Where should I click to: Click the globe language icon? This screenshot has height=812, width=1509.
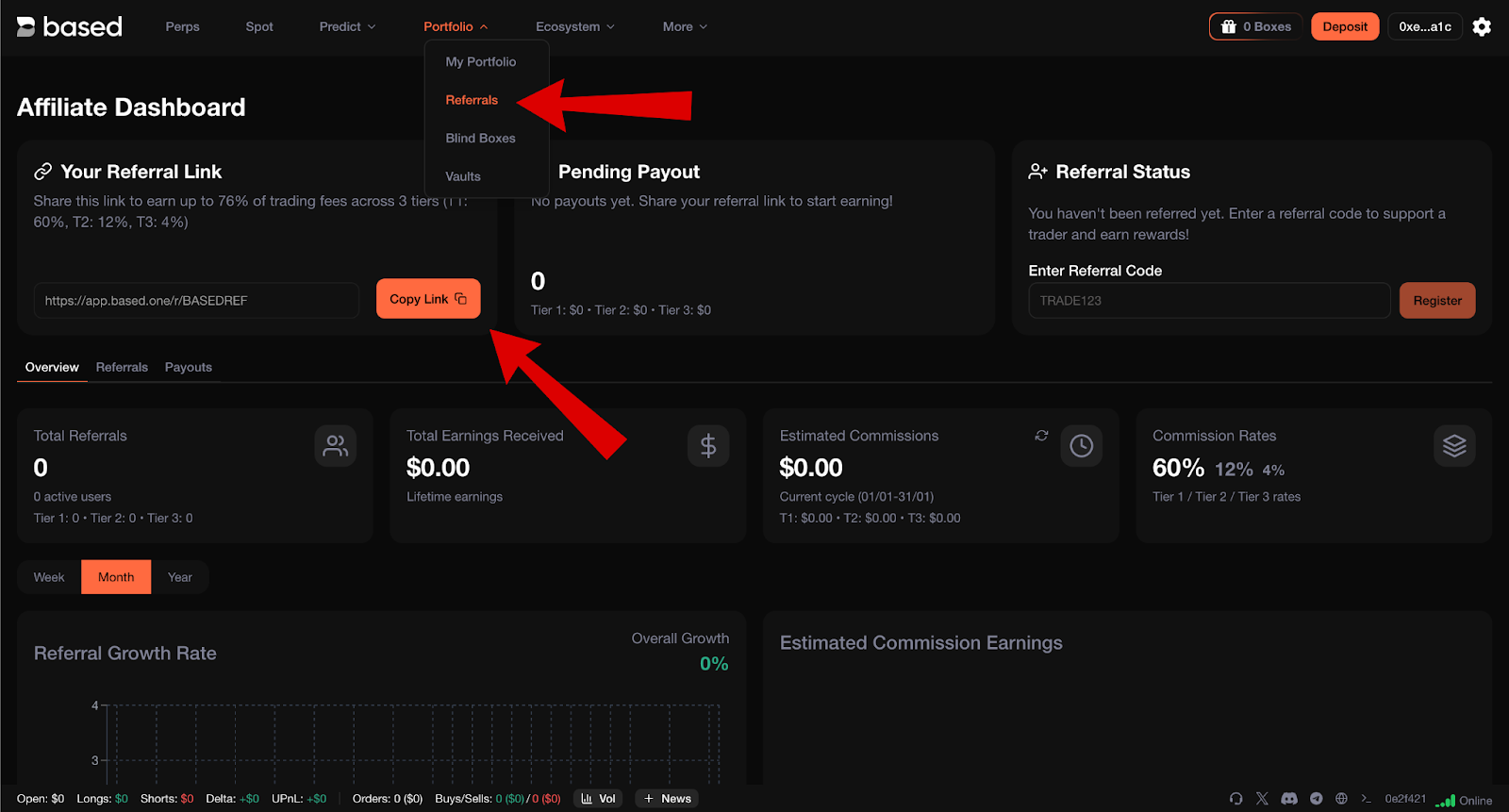click(1341, 799)
